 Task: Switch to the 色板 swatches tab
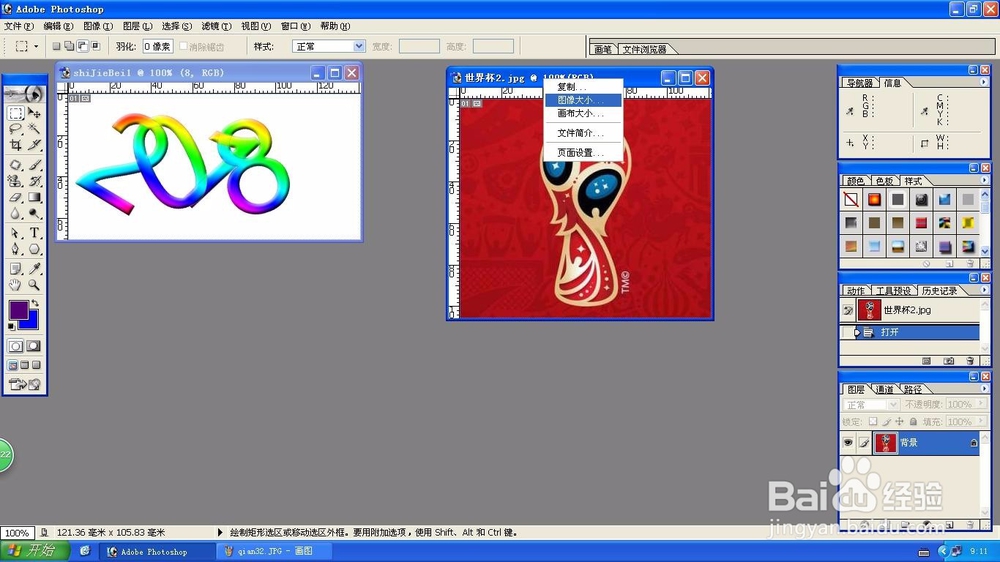884,181
